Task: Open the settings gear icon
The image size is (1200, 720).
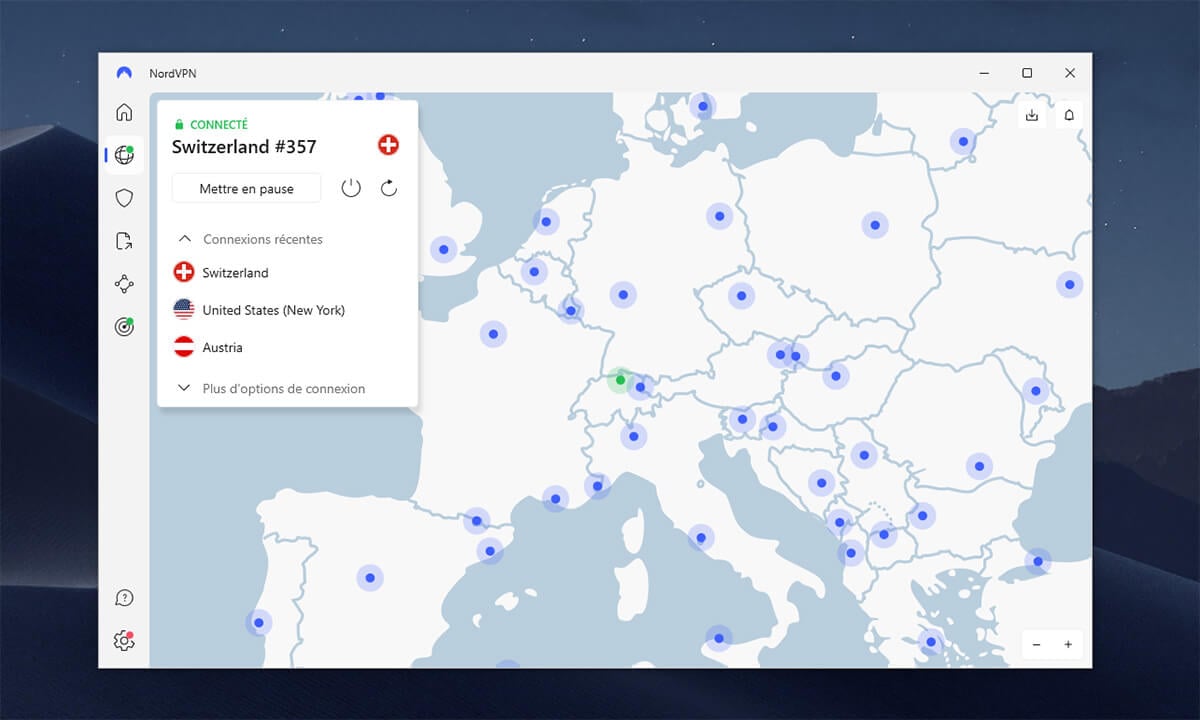Action: click(x=124, y=641)
